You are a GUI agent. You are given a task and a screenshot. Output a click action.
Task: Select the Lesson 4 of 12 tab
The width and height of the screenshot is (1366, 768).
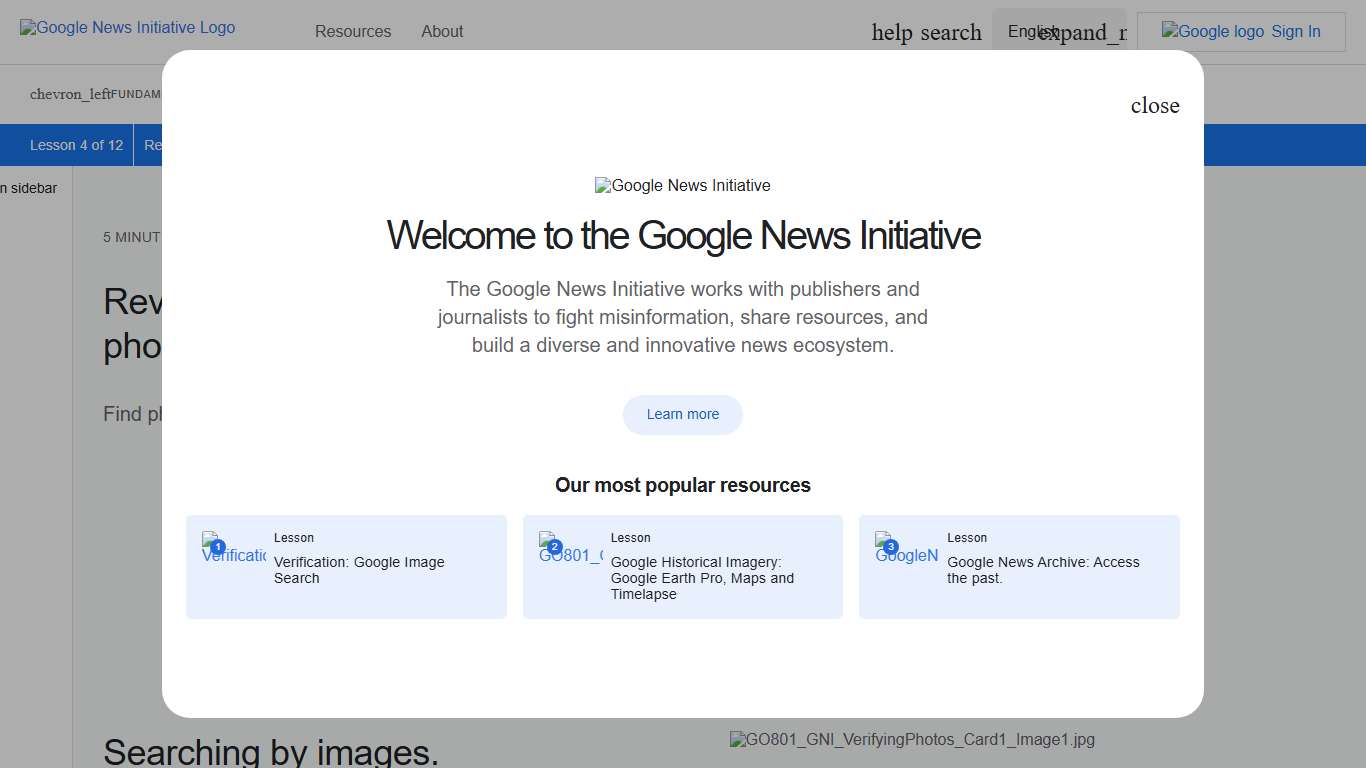[76, 145]
